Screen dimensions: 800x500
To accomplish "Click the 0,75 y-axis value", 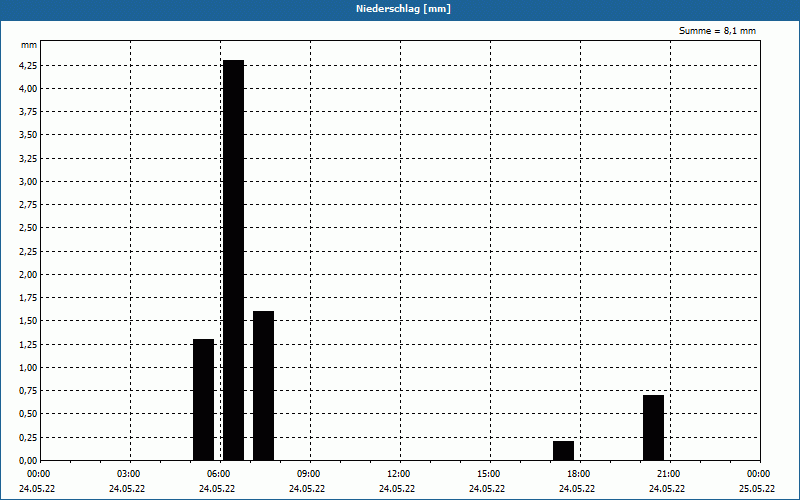I will pos(28,391).
